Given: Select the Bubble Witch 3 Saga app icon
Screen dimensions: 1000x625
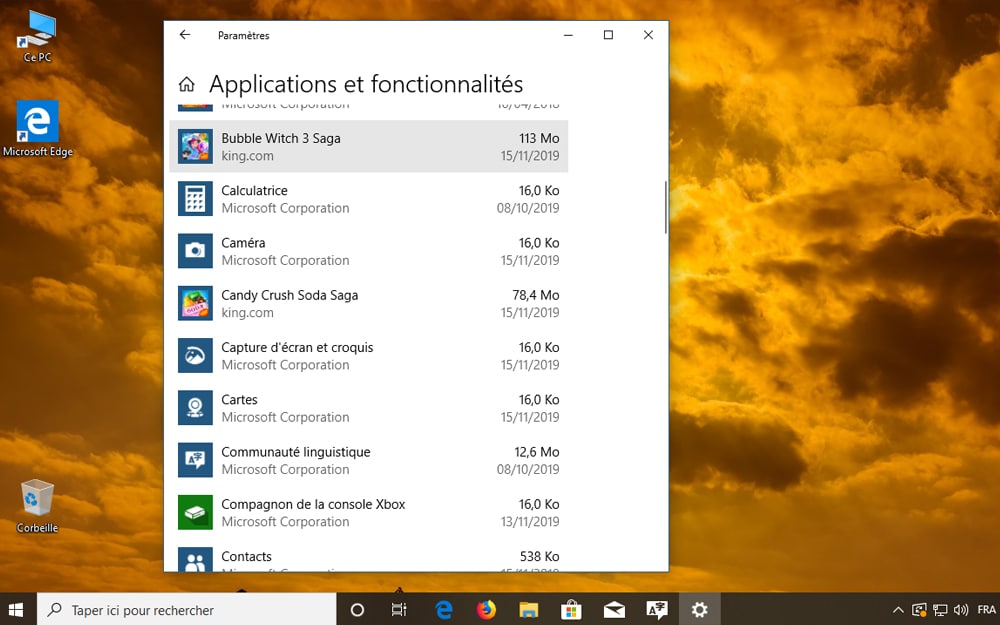Looking at the screenshot, I should [x=195, y=146].
